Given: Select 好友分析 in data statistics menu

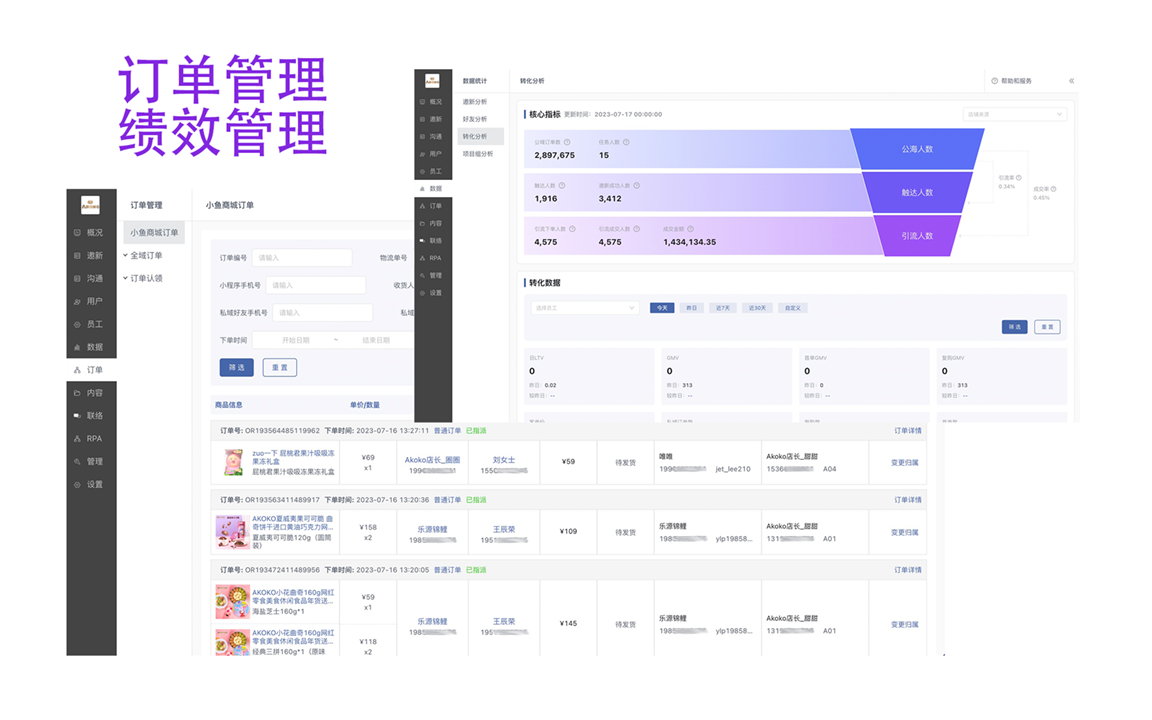Looking at the screenshot, I should click(475, 119).
